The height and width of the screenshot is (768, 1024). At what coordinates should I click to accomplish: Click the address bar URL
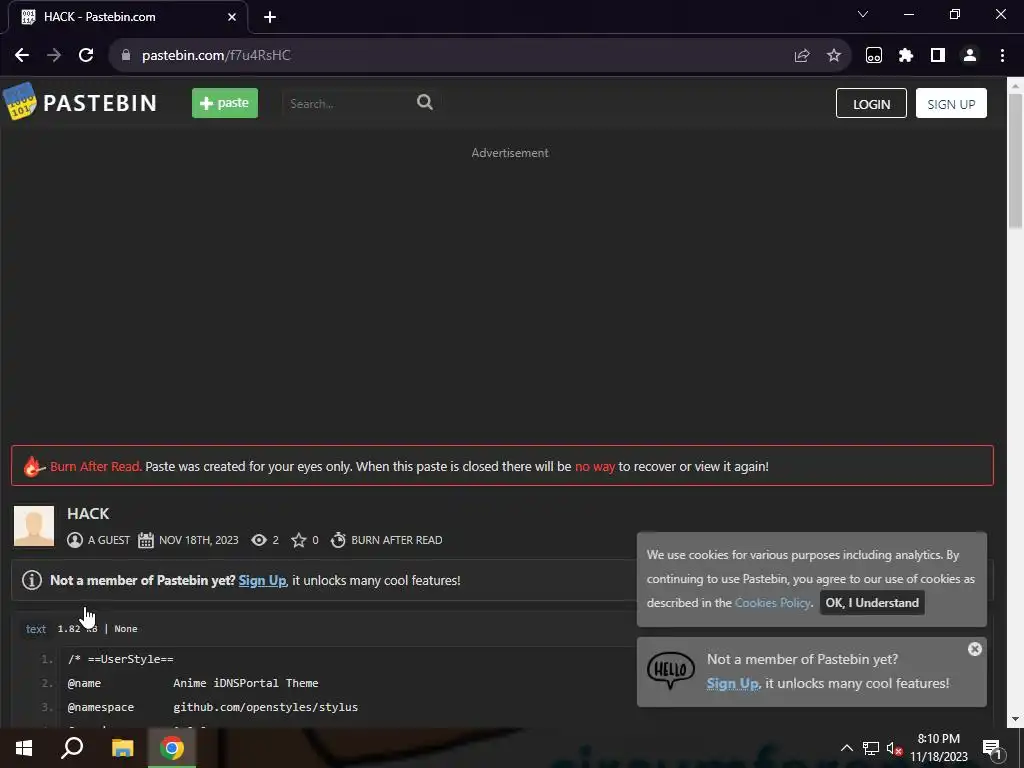click(216, 55)
